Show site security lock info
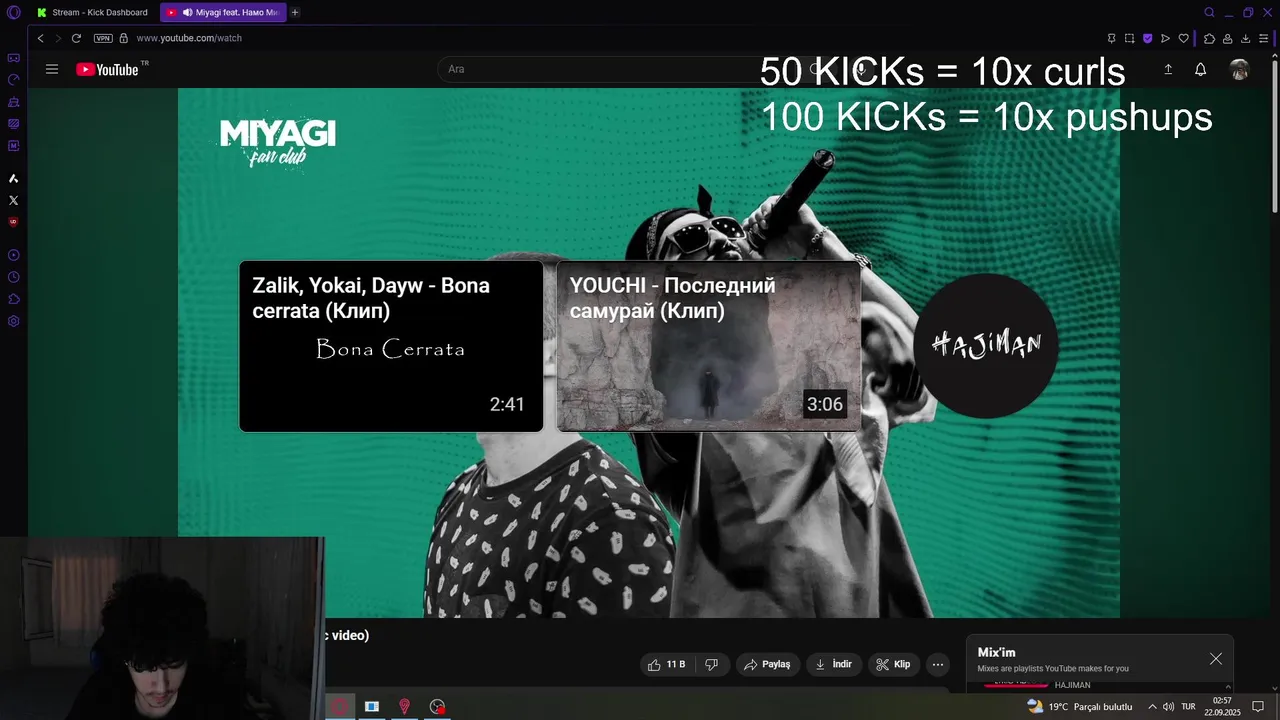 pyautogui.click(x=124, y=38)
